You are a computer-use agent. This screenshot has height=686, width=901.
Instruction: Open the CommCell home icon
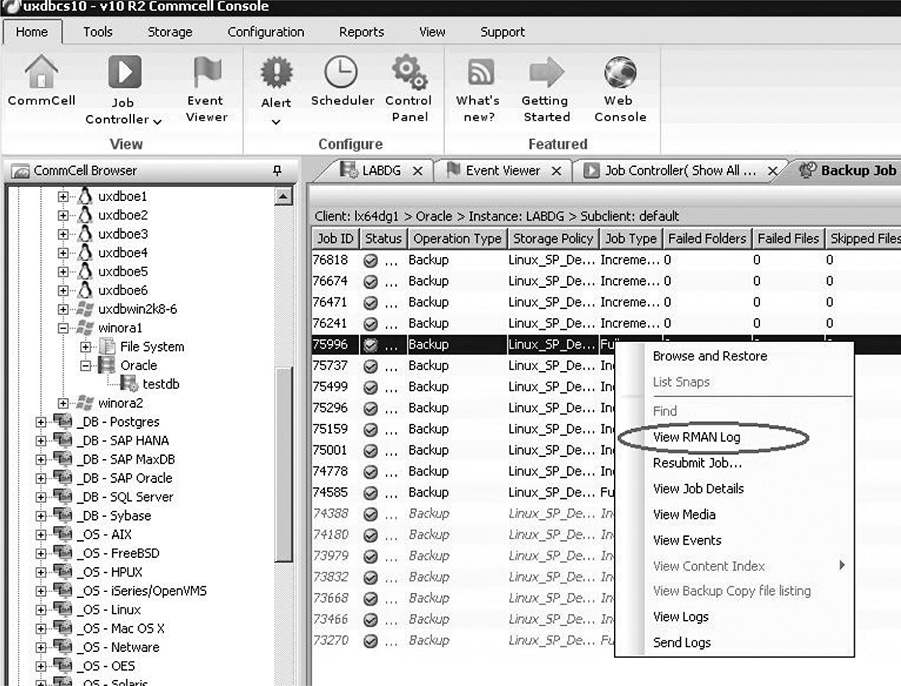(x=41, y=72)
